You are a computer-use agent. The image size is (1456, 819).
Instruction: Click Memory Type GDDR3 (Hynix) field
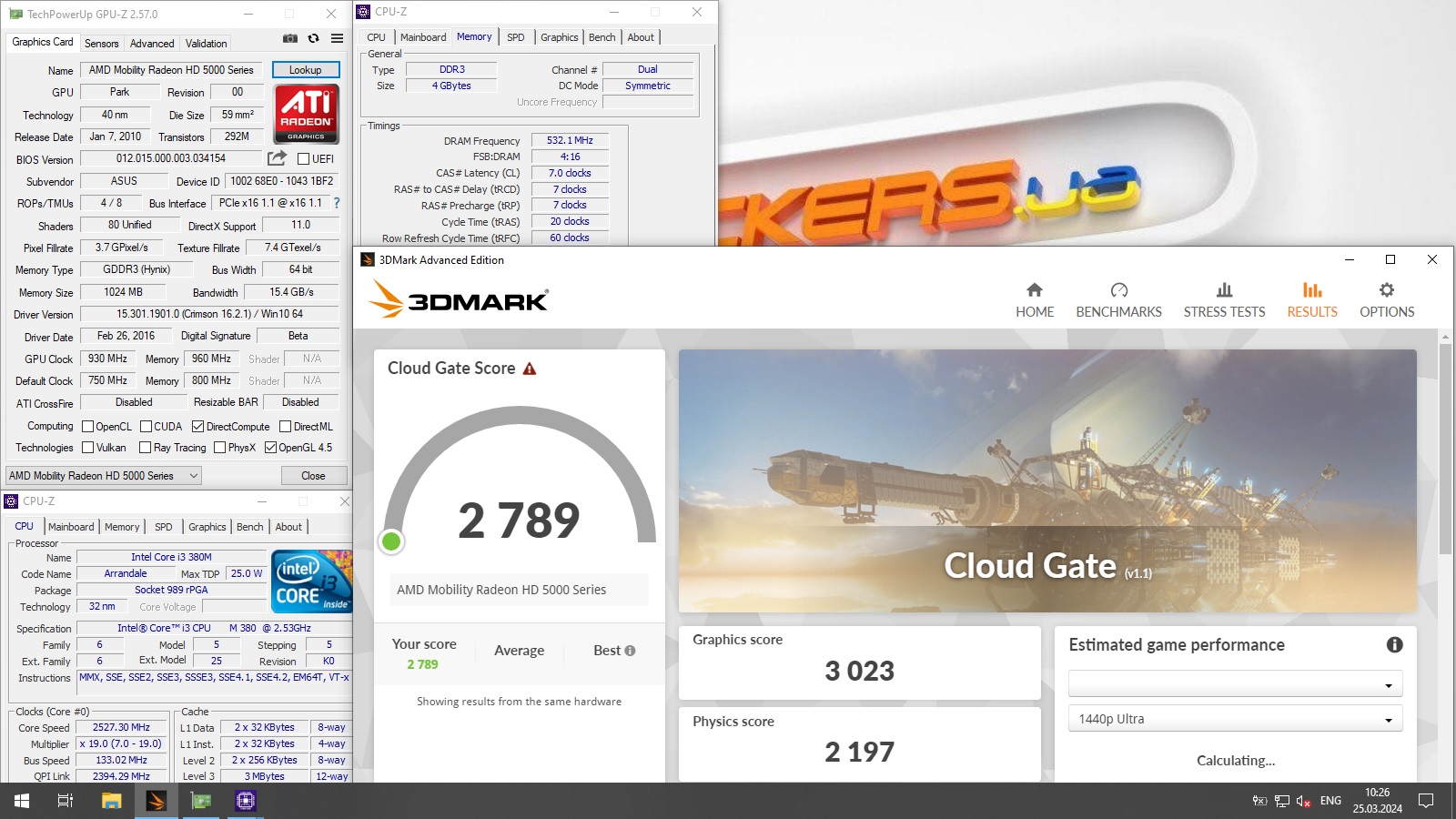pos(136,269)
